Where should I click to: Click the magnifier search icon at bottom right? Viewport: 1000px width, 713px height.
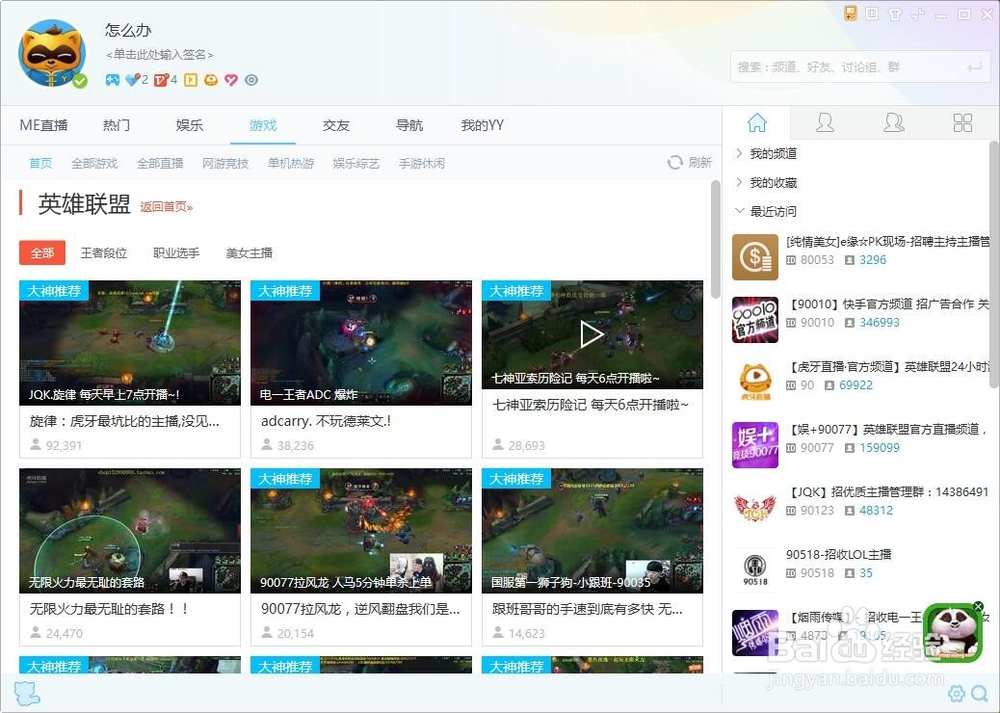980,693
